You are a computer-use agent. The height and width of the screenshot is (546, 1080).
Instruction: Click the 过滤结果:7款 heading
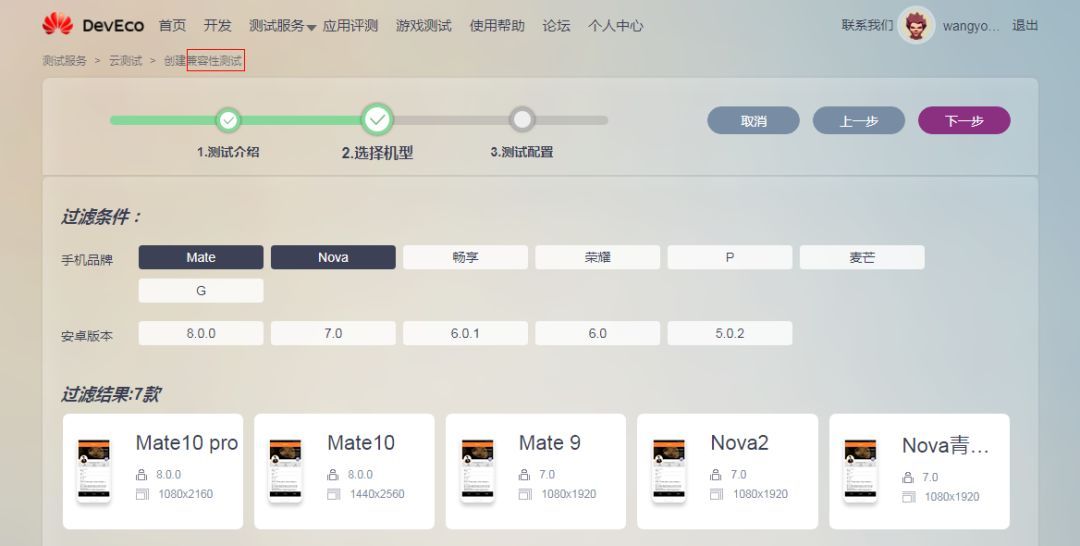coord(111,395)
